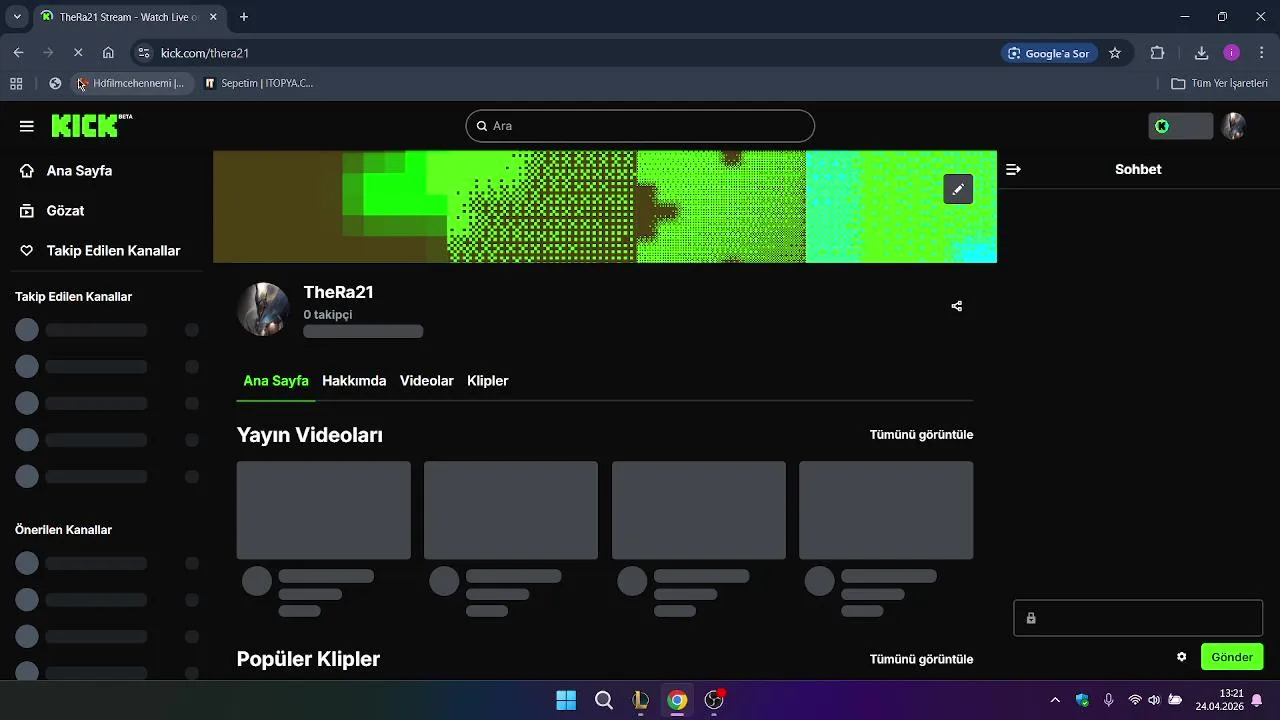Click the OBS Studio taskbar icon
This screenshot has width=1280, height=720.
[x=714, y=700]
